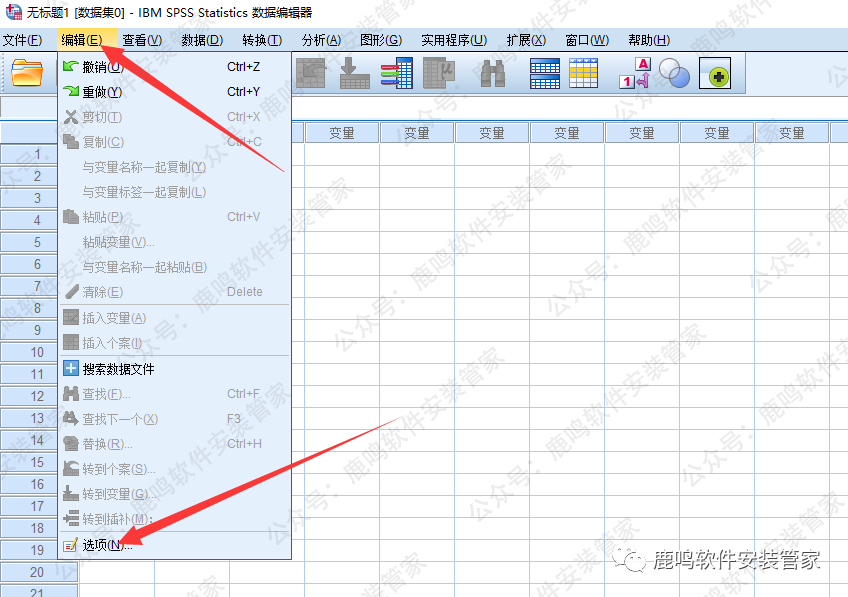Click the open data folder icon
This screenshot has height=597, width=848.
point(26,73)
